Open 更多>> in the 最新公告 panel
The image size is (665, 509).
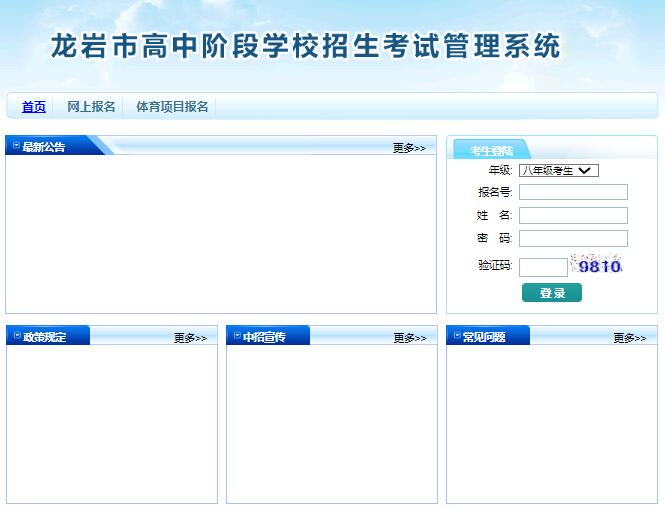click(x=409, y=148)
